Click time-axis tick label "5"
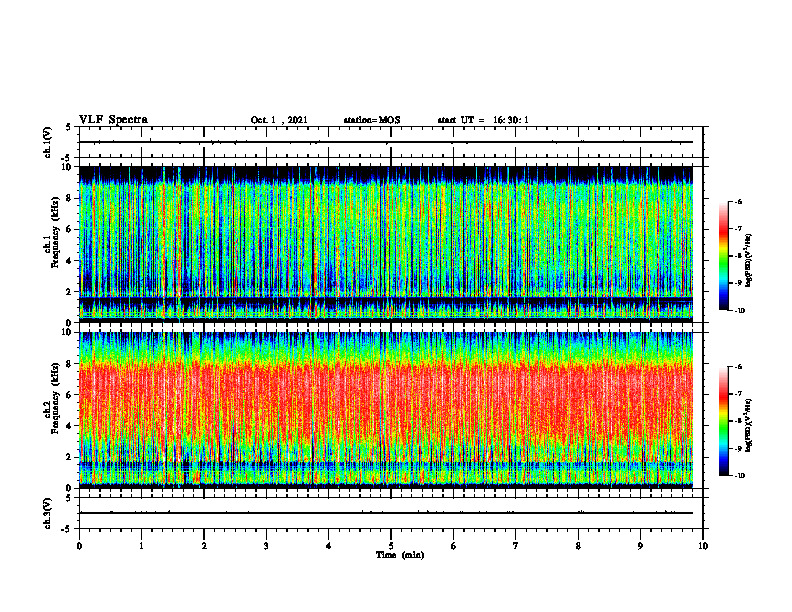The width and height of the screenshot is (792, 612). 391,546
